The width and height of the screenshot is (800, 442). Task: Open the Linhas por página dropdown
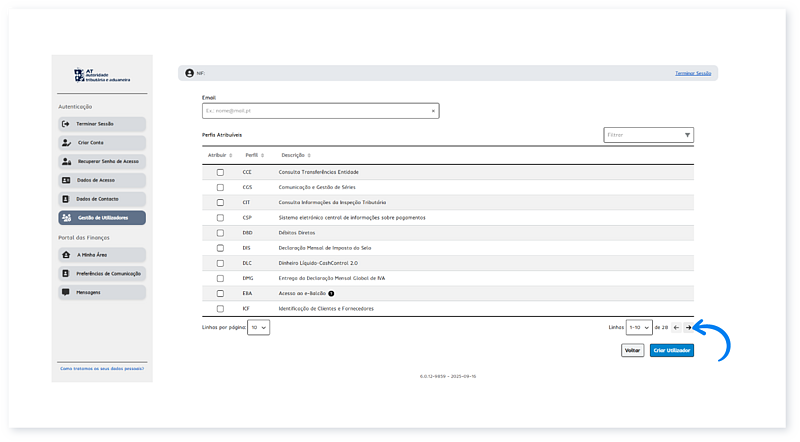pyautogui.click(x=258, y=327)
